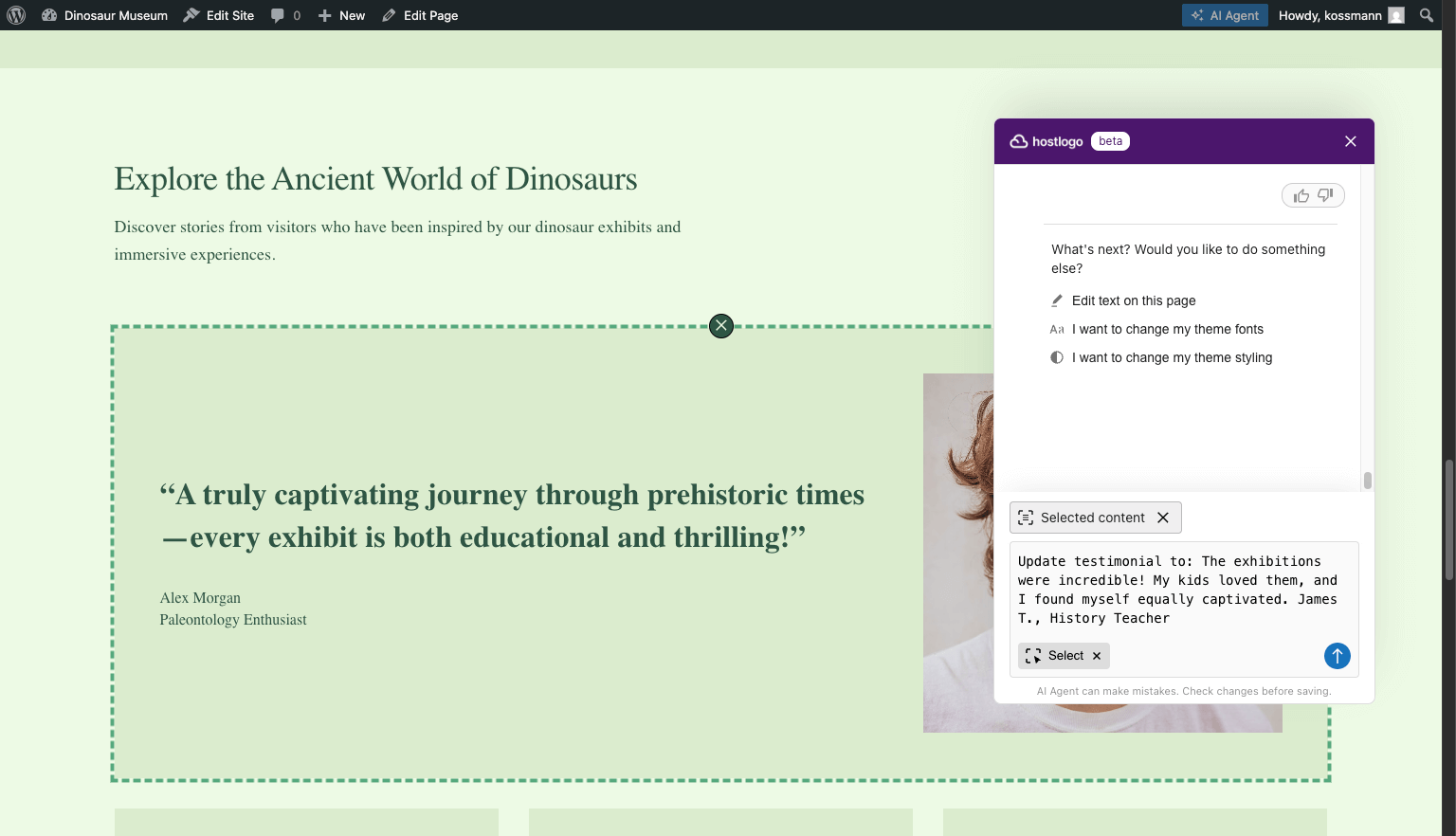Send the message with the arrow button
The height and width of the screenshot is (836, 1456).
(x=1337, y=656)
